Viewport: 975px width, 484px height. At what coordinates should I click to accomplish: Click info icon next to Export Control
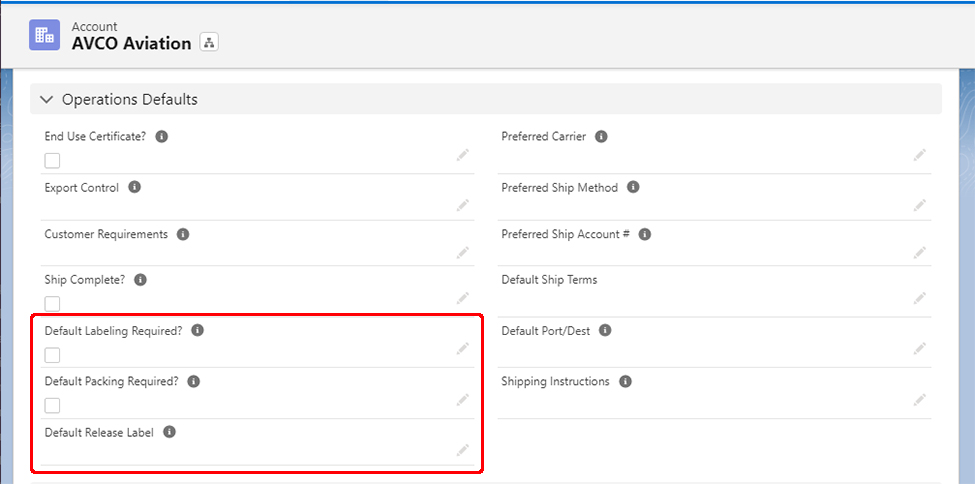point(135,187)
